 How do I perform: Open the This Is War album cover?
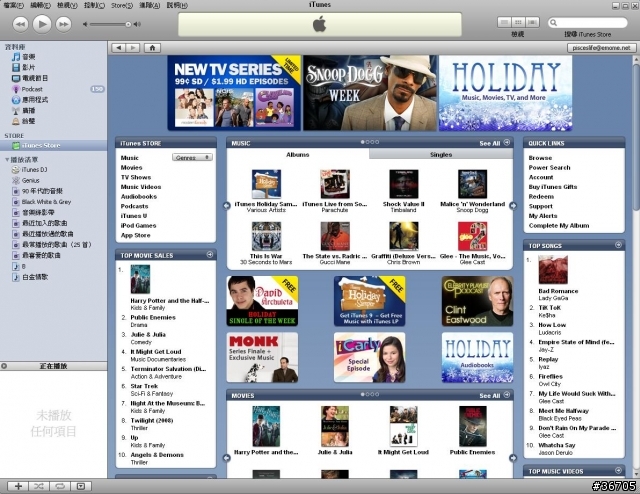coord(266,236)
